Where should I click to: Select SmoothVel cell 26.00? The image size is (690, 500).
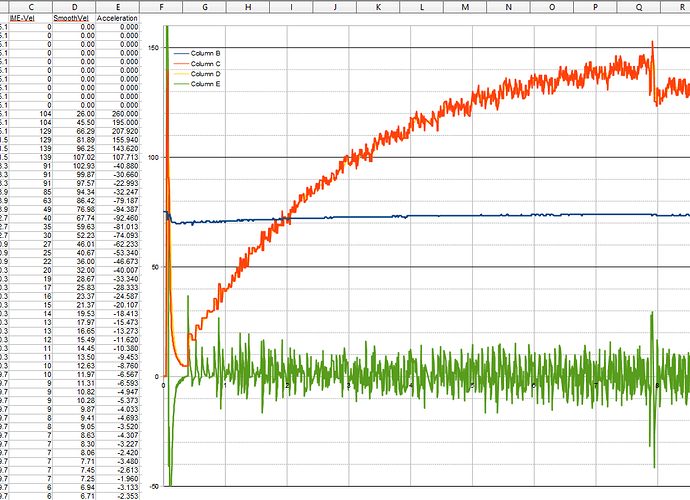coord(74,114)
